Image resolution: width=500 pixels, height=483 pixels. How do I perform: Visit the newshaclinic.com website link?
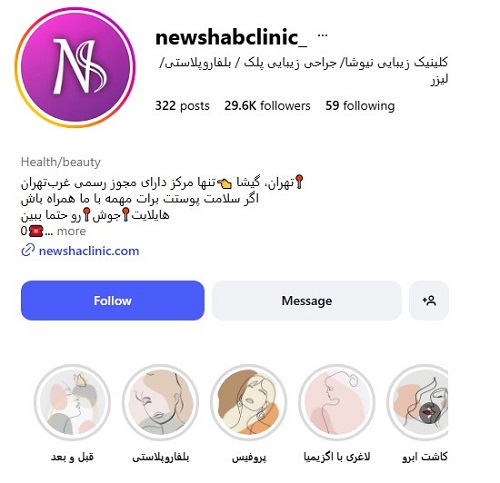[x=89, y=251]
